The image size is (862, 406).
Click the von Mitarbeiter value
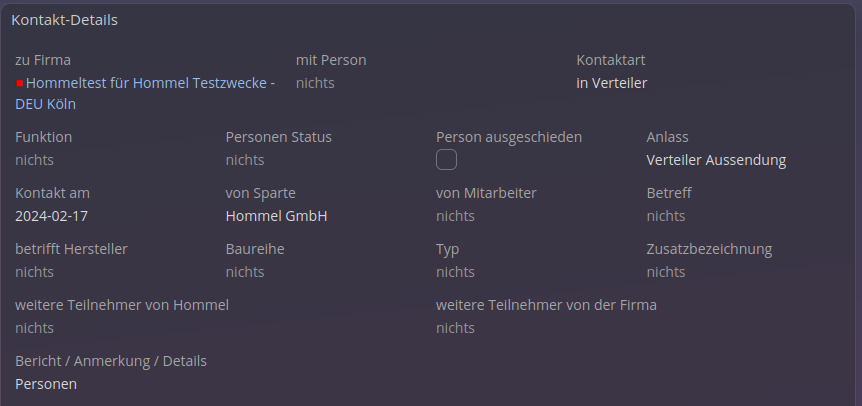pos(455,216)
